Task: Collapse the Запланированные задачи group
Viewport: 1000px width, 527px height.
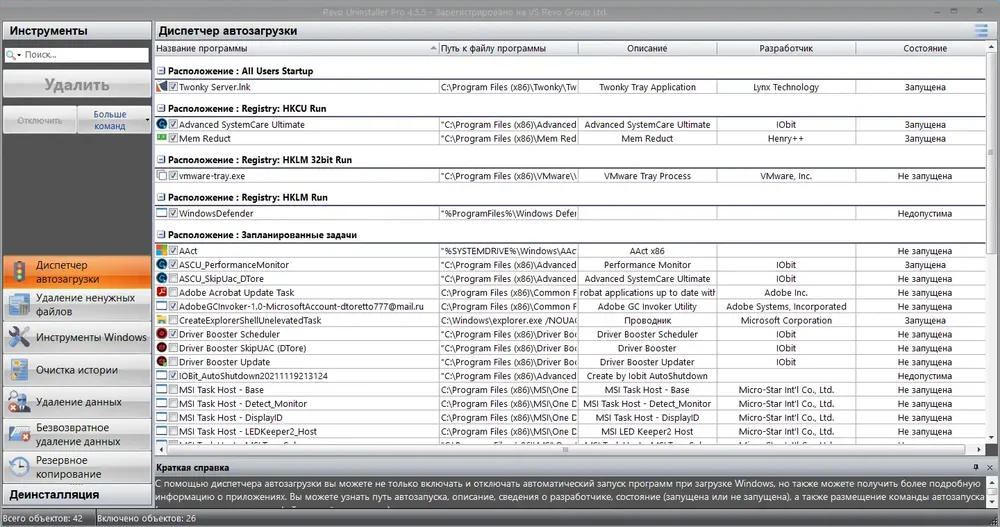Action: 161,235
